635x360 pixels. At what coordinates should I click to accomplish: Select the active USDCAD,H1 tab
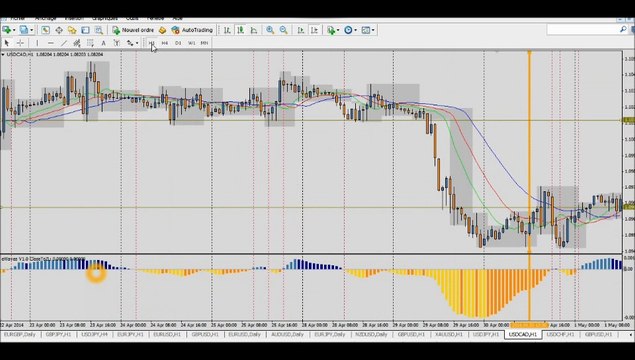pyautogui.click(x=523, y=334)
